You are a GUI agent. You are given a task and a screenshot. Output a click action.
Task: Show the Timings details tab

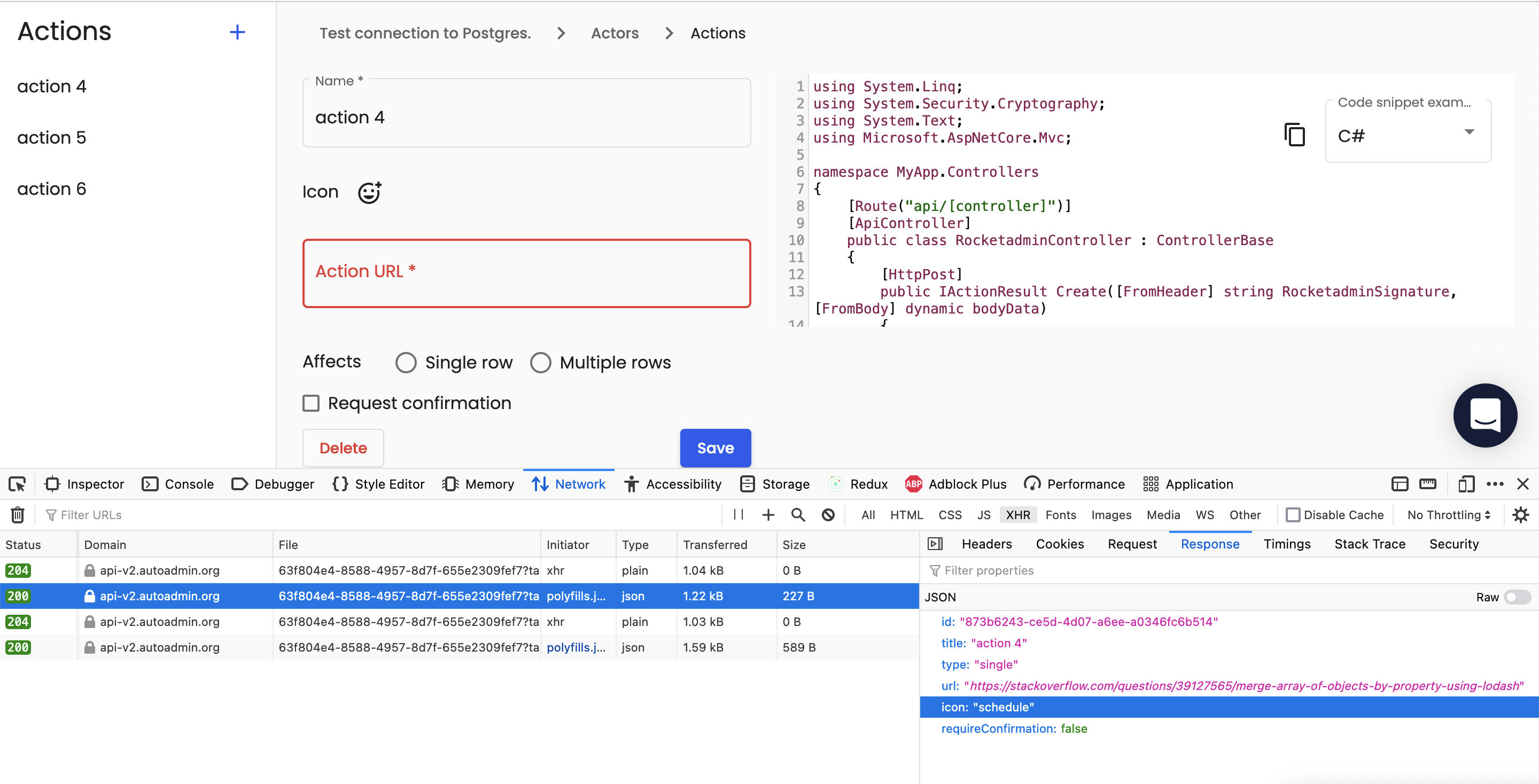(x=1287, y=544)
